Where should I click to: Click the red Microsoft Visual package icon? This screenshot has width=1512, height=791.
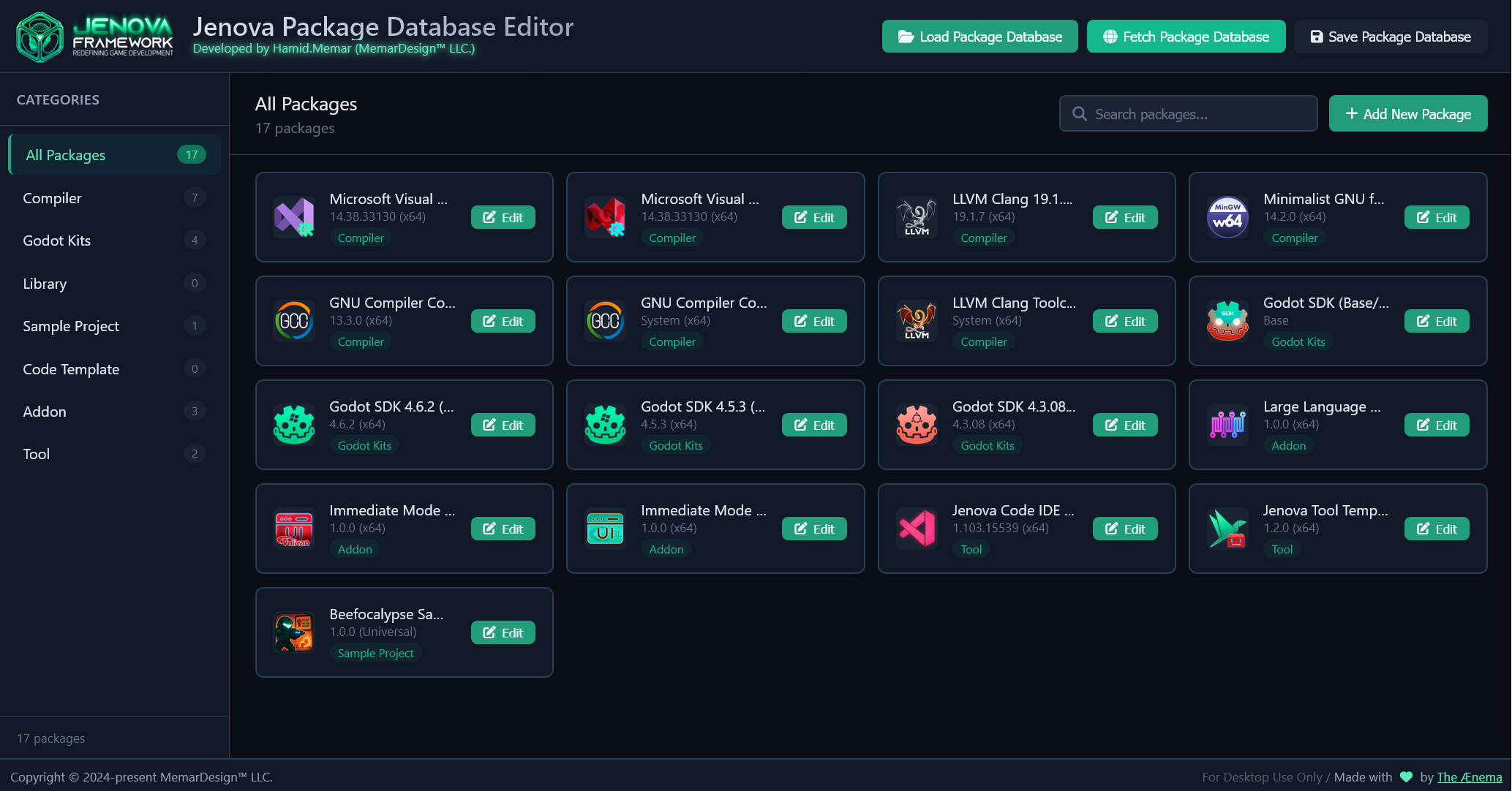pos(606,217)
